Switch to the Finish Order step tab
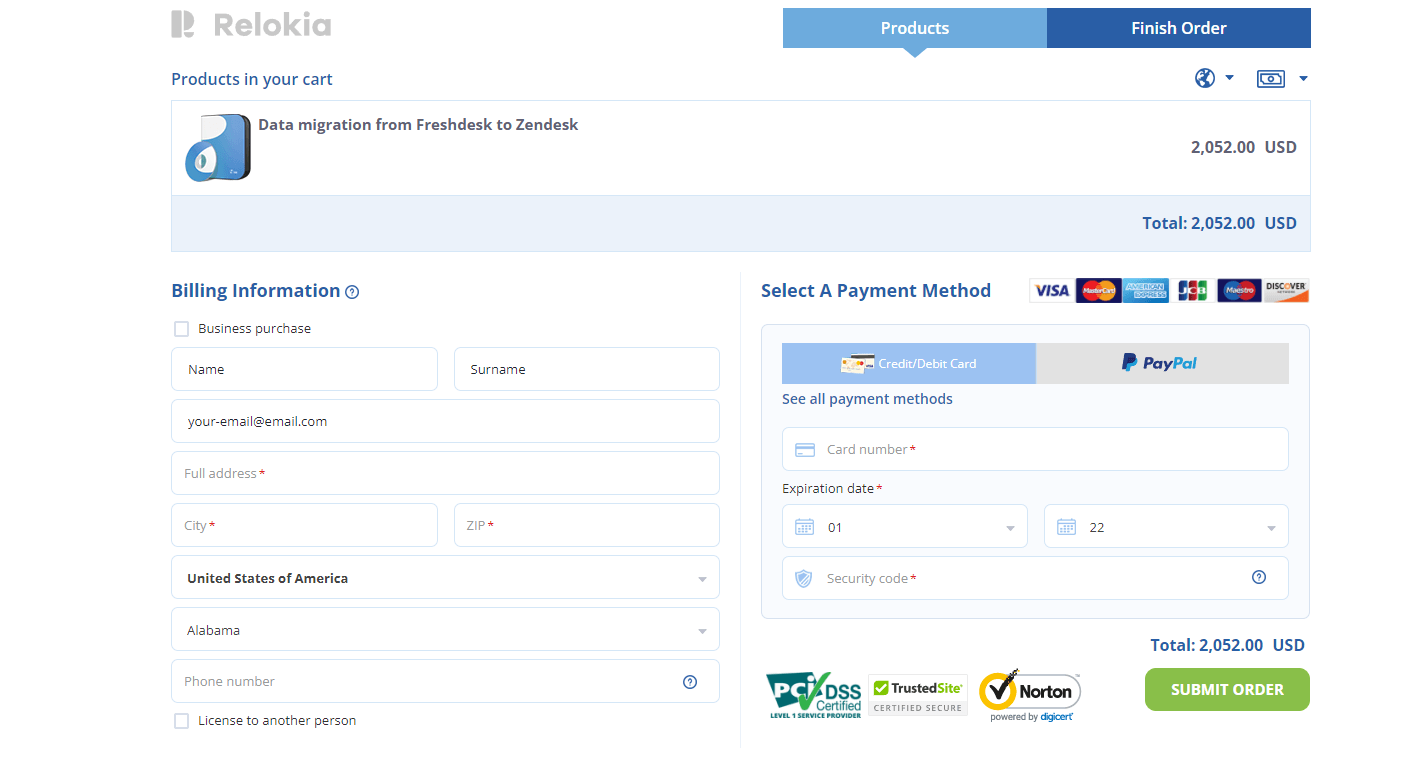The width and height of the screenshot is (1423, 766). (x=1179, y=28)
